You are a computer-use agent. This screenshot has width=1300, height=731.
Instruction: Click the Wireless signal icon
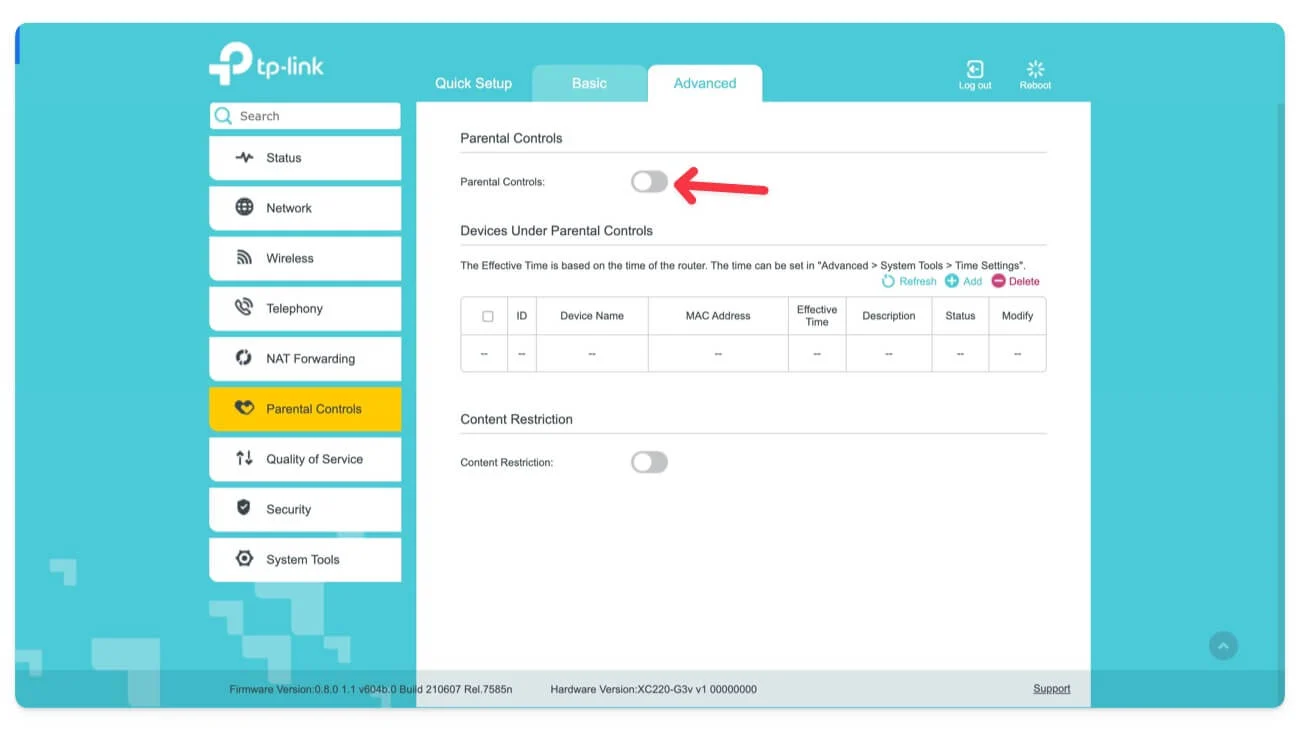244,258
